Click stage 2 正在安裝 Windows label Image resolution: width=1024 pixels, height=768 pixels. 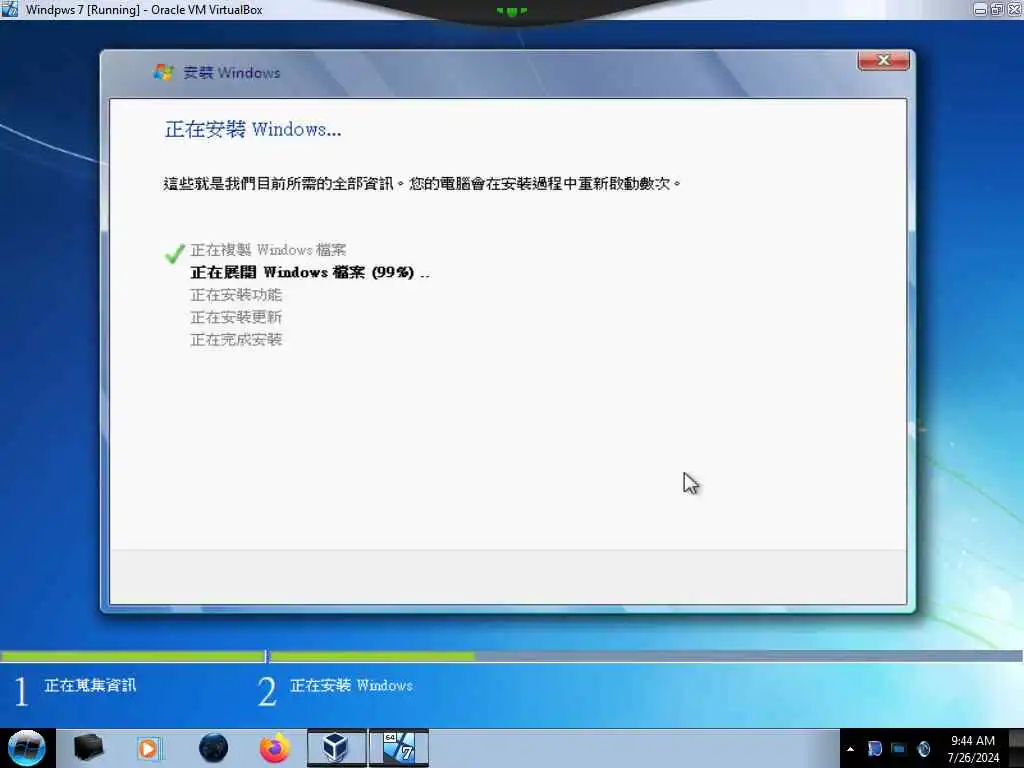point(351,685)
